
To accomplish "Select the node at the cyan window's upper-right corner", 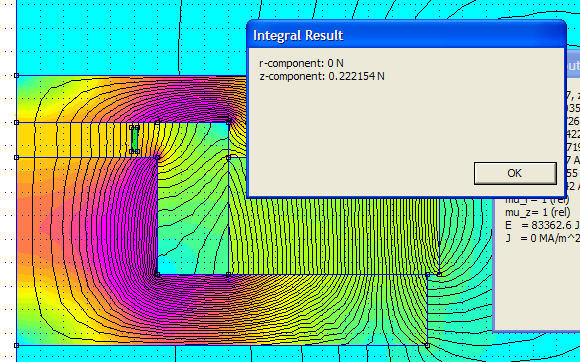I will click(x=228, y=121).
